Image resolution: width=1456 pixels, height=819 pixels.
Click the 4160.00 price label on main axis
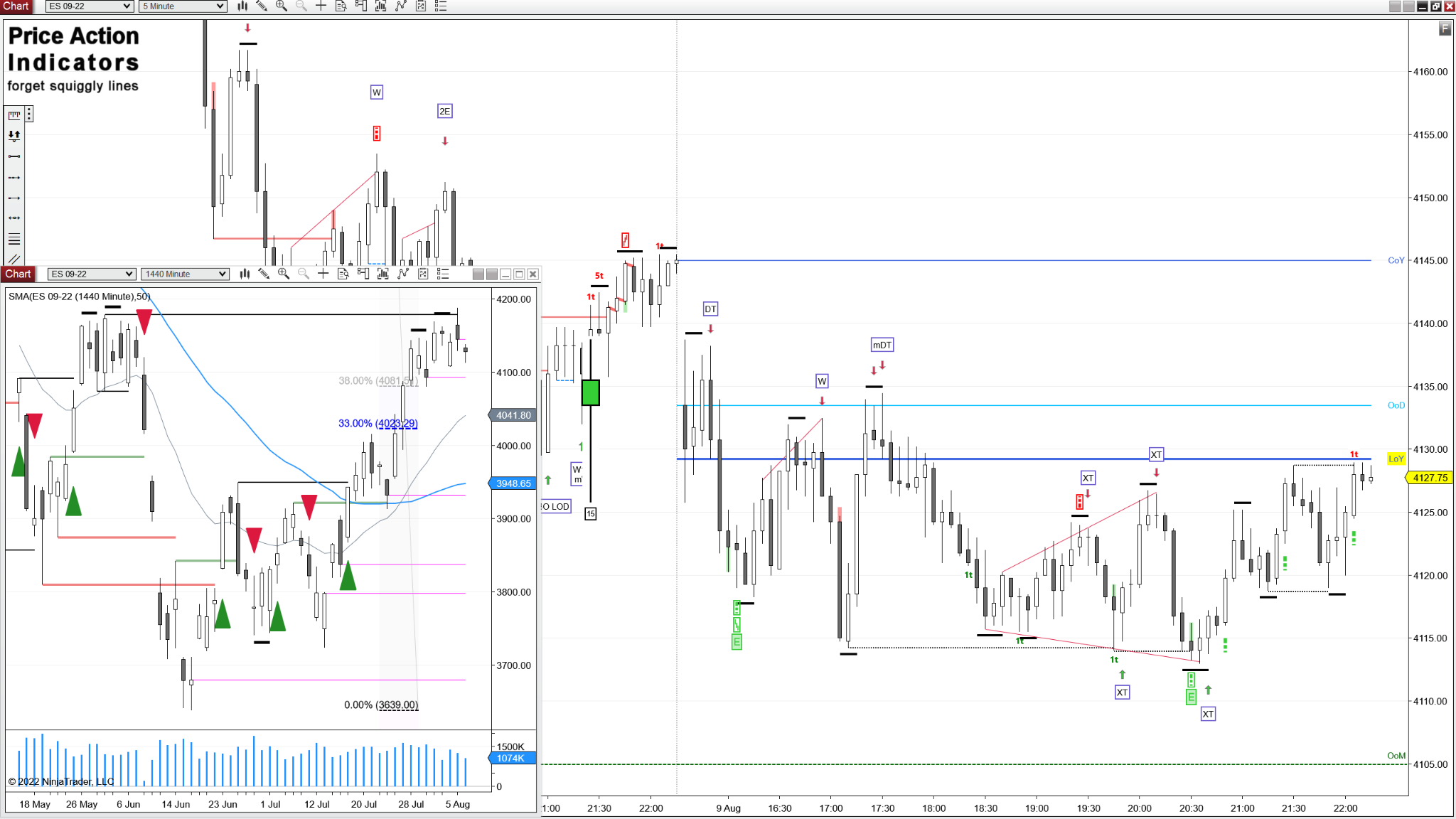[1430, 72]
